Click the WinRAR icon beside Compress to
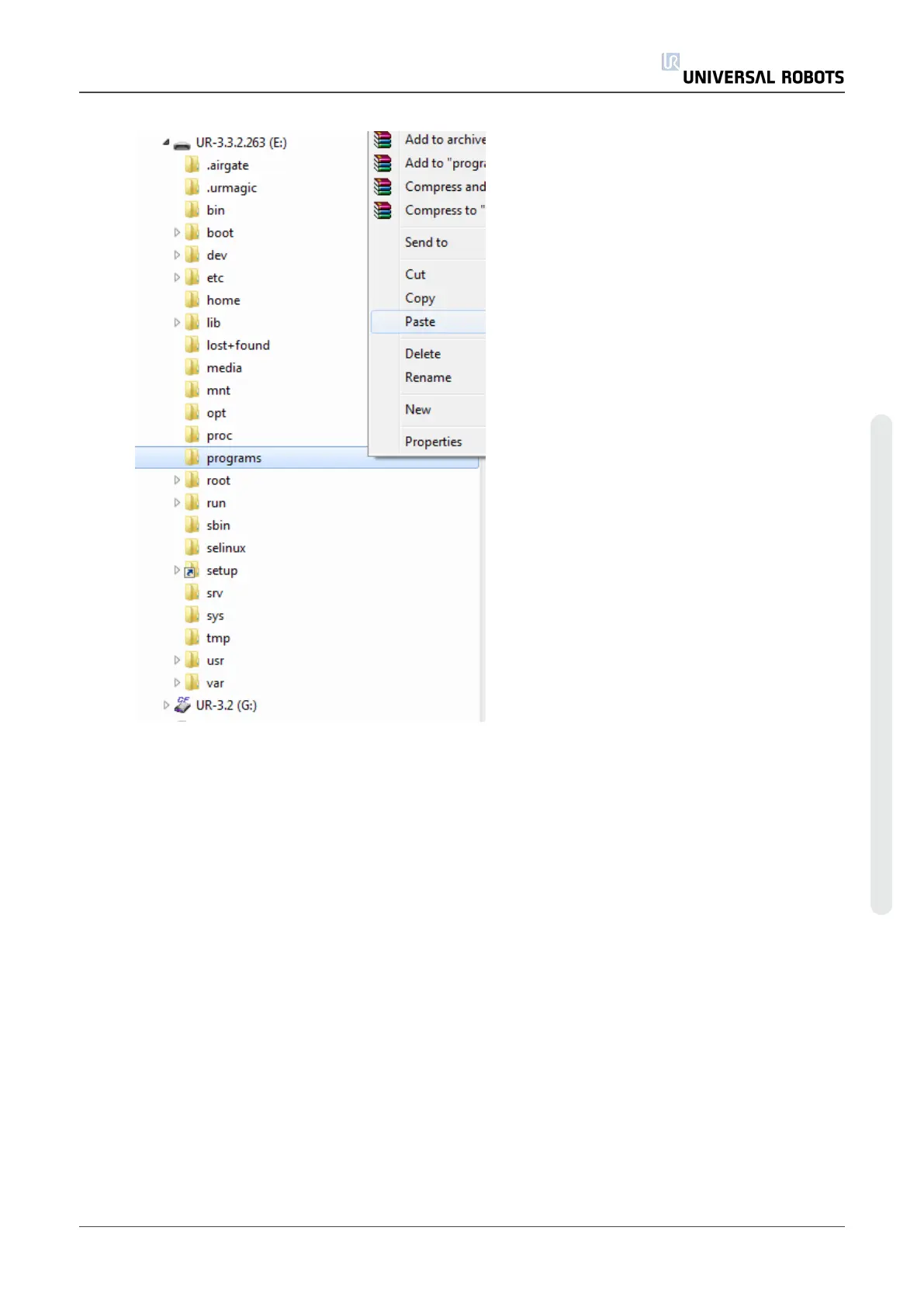Image resolution: width=924 pixels, height=1307 pixels. pyautogui.click(x=382, y=210)
